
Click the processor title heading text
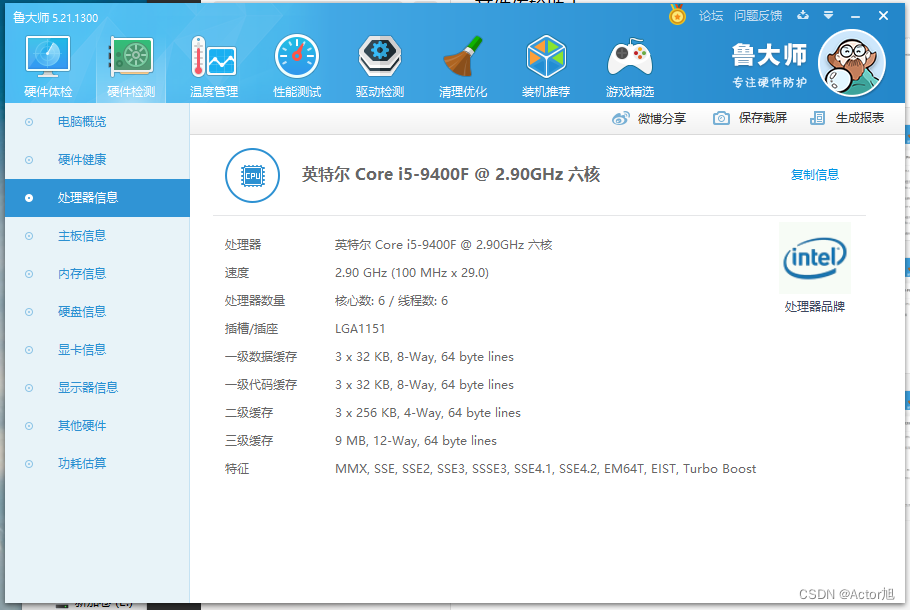[x=450, y=174]
